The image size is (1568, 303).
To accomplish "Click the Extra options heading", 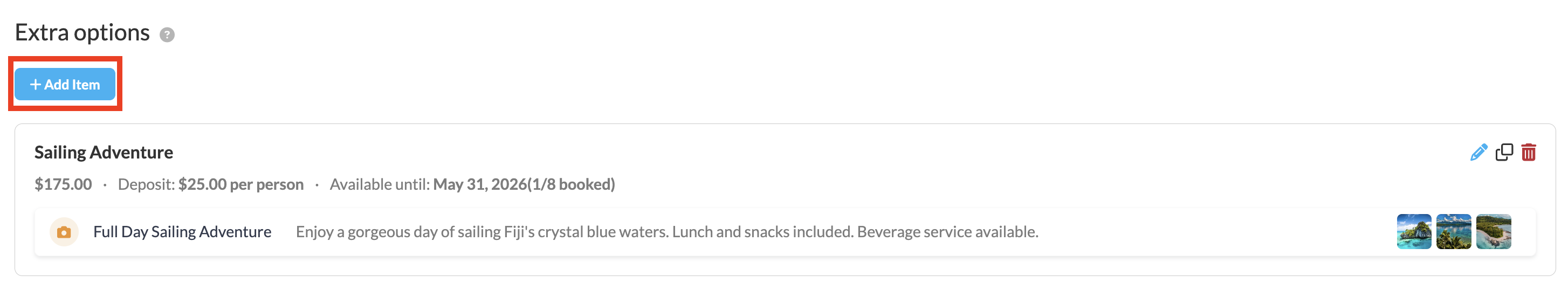I will coord(82,33).
